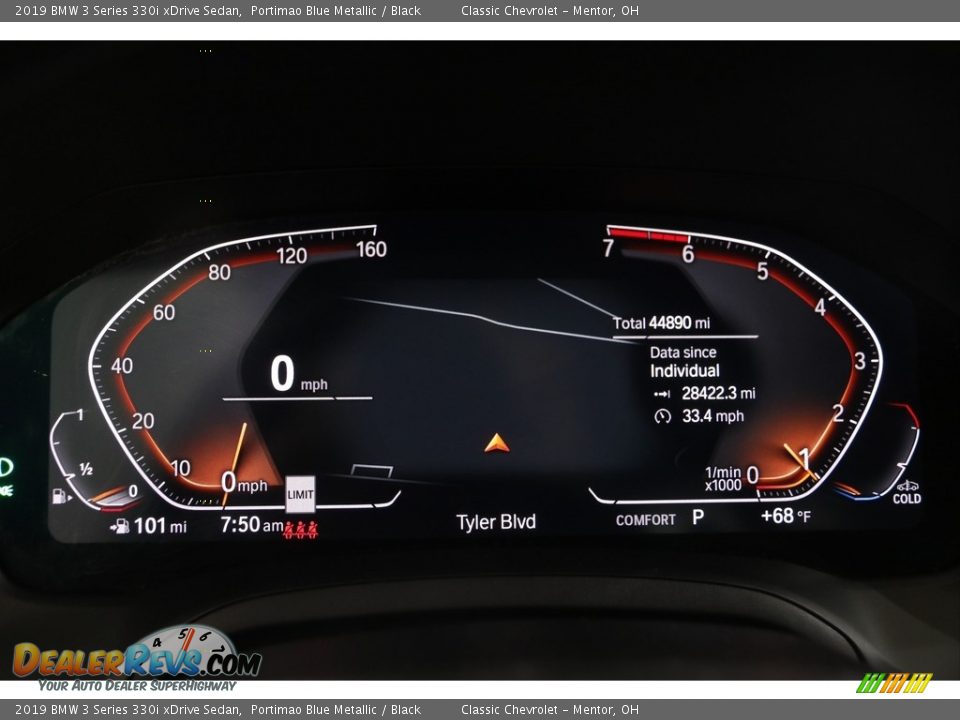The height and width of the screenshot is (720, 960).
Task: Tap the COLD engine temperature icon
Action: [x=907, y=492]
